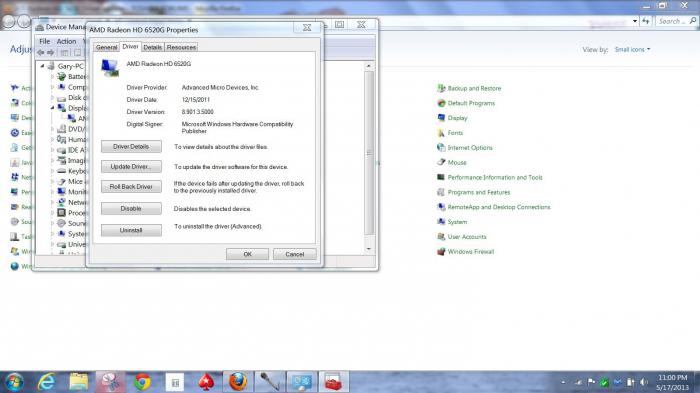Open RemoteApp and Desktop Connections

(x=499, y=207)
